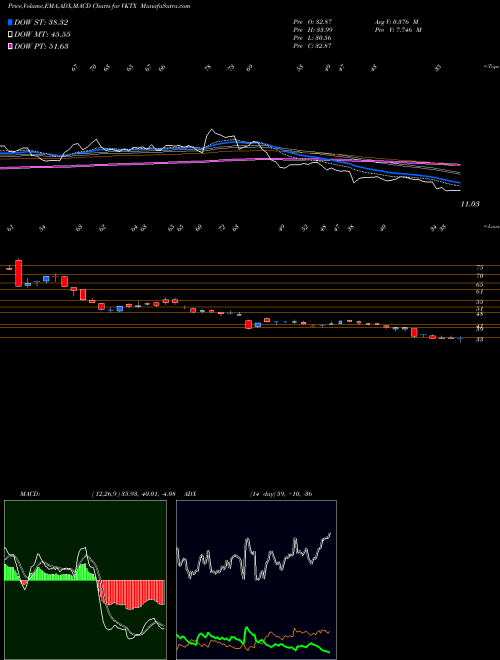Click the 'Avg V: 6.376 M' volume text
This screenshot has width=500, height=660.
click(398, 21)
